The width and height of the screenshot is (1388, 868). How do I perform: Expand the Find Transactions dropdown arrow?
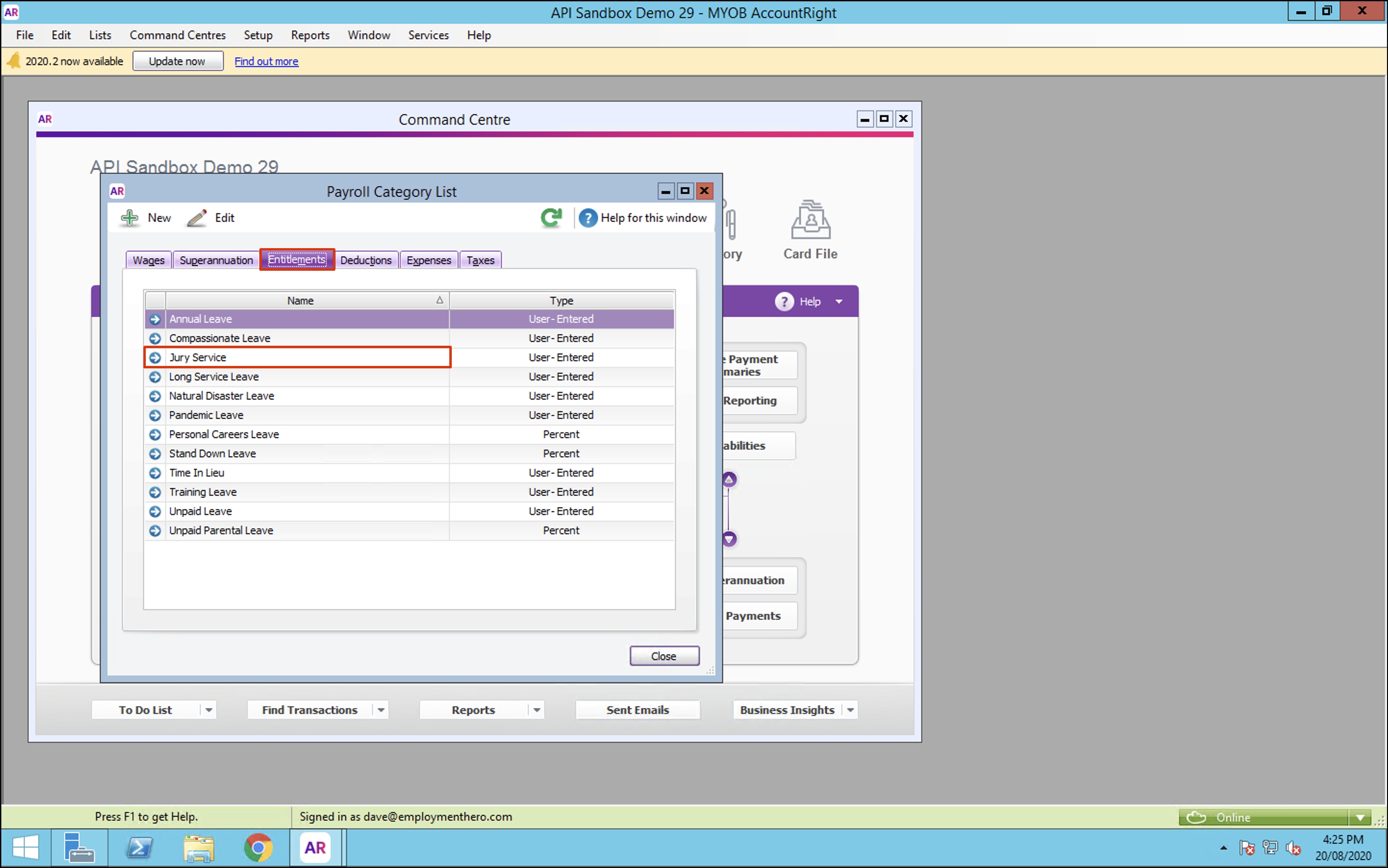click(381, 710)
